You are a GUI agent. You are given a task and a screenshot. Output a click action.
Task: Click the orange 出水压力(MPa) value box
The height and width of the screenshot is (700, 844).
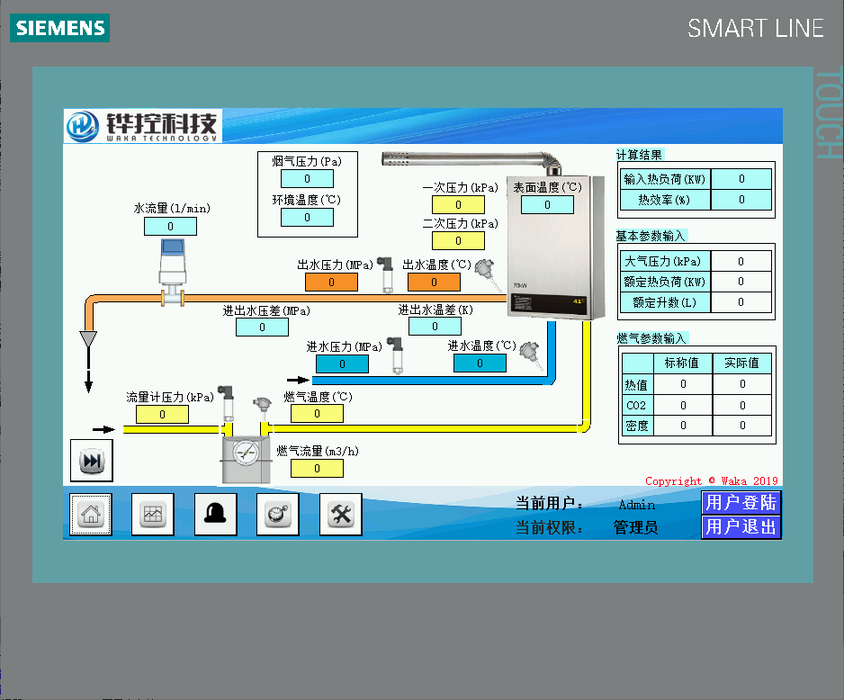tap(330, 283)
